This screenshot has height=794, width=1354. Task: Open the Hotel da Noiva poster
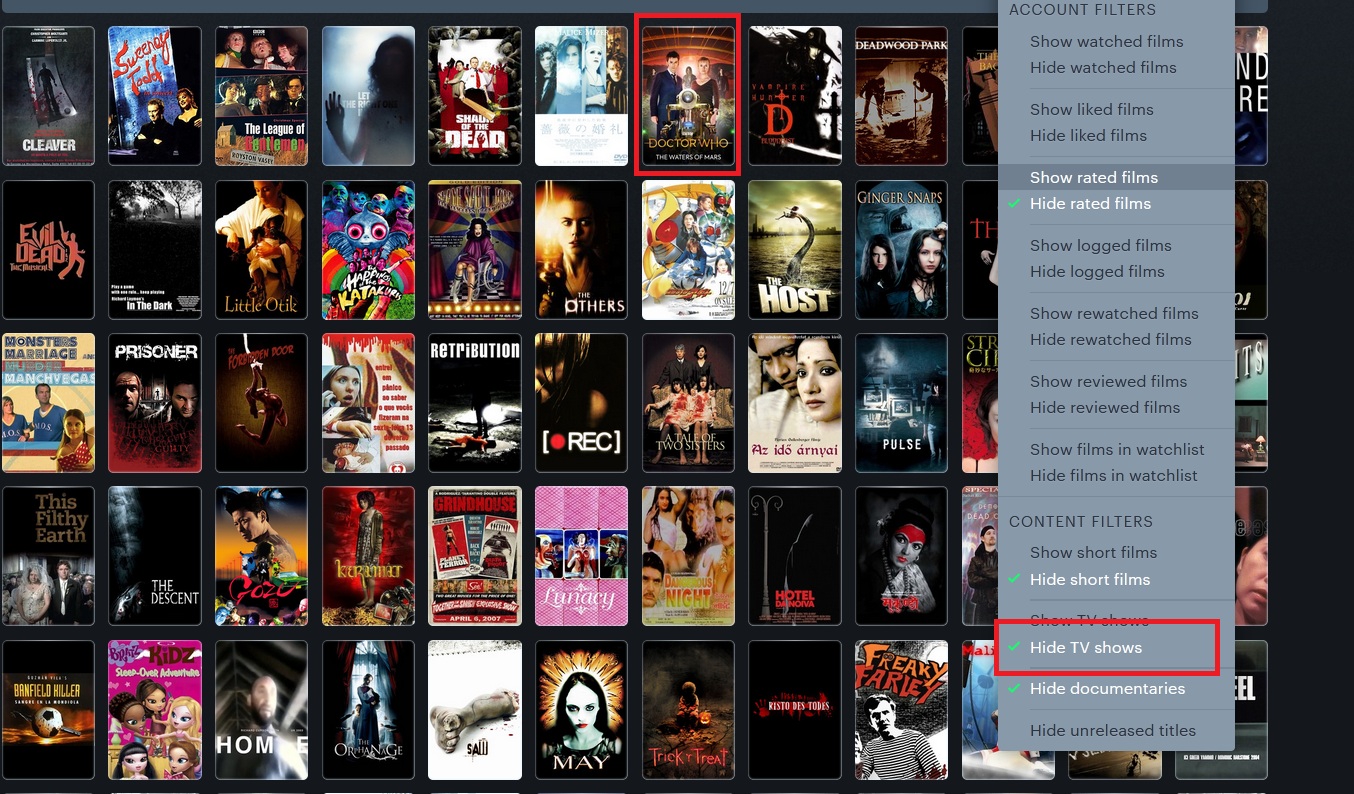[x=795, y=557]
